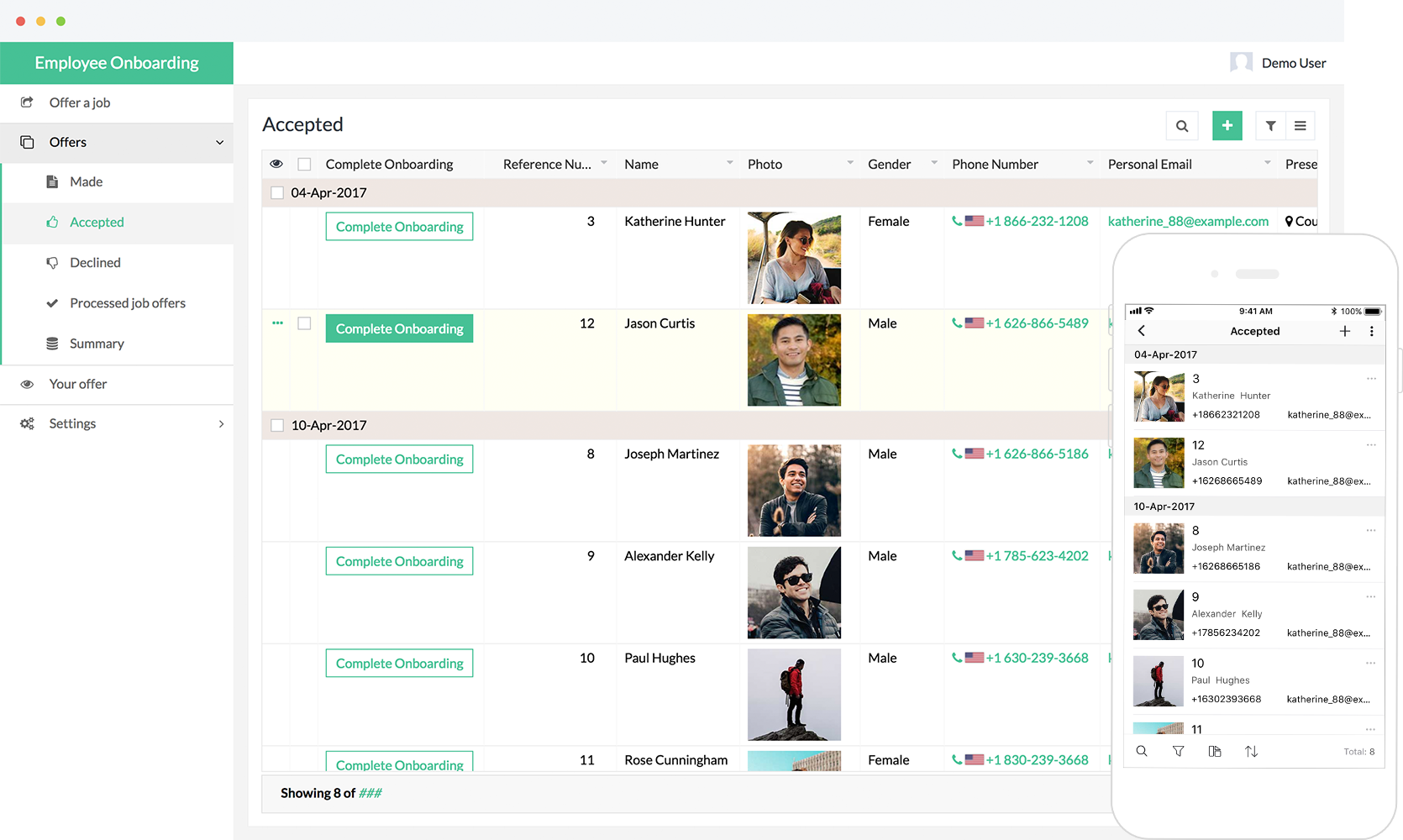Viewport: 1403px width, 840px height.
Task: Open Summary in sidebar
Action: 118,344
